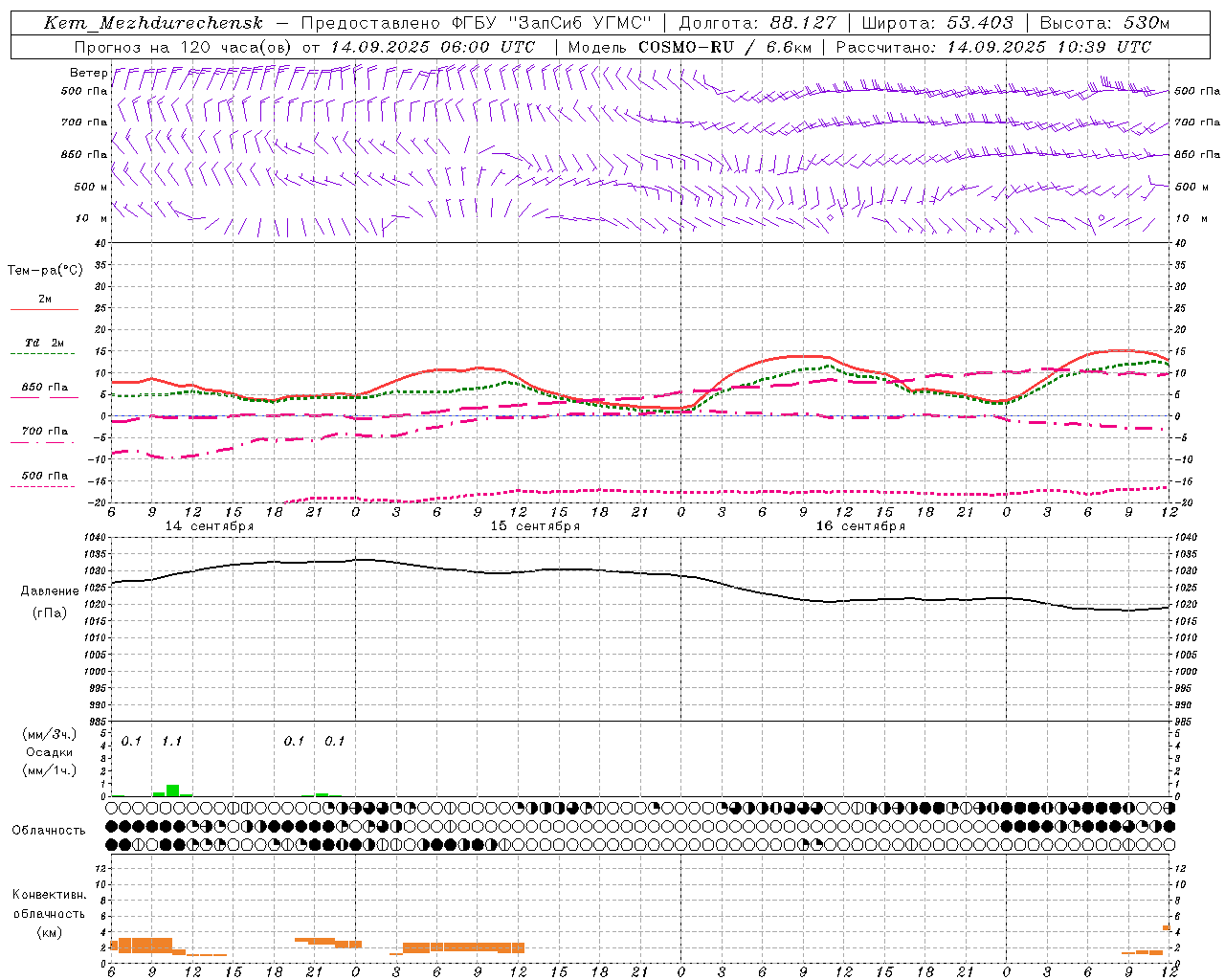Screen dimensions: 1225x980
Task: Select the (мм/1ч.) precipitation unit label
Action: (x=50, y=770)
